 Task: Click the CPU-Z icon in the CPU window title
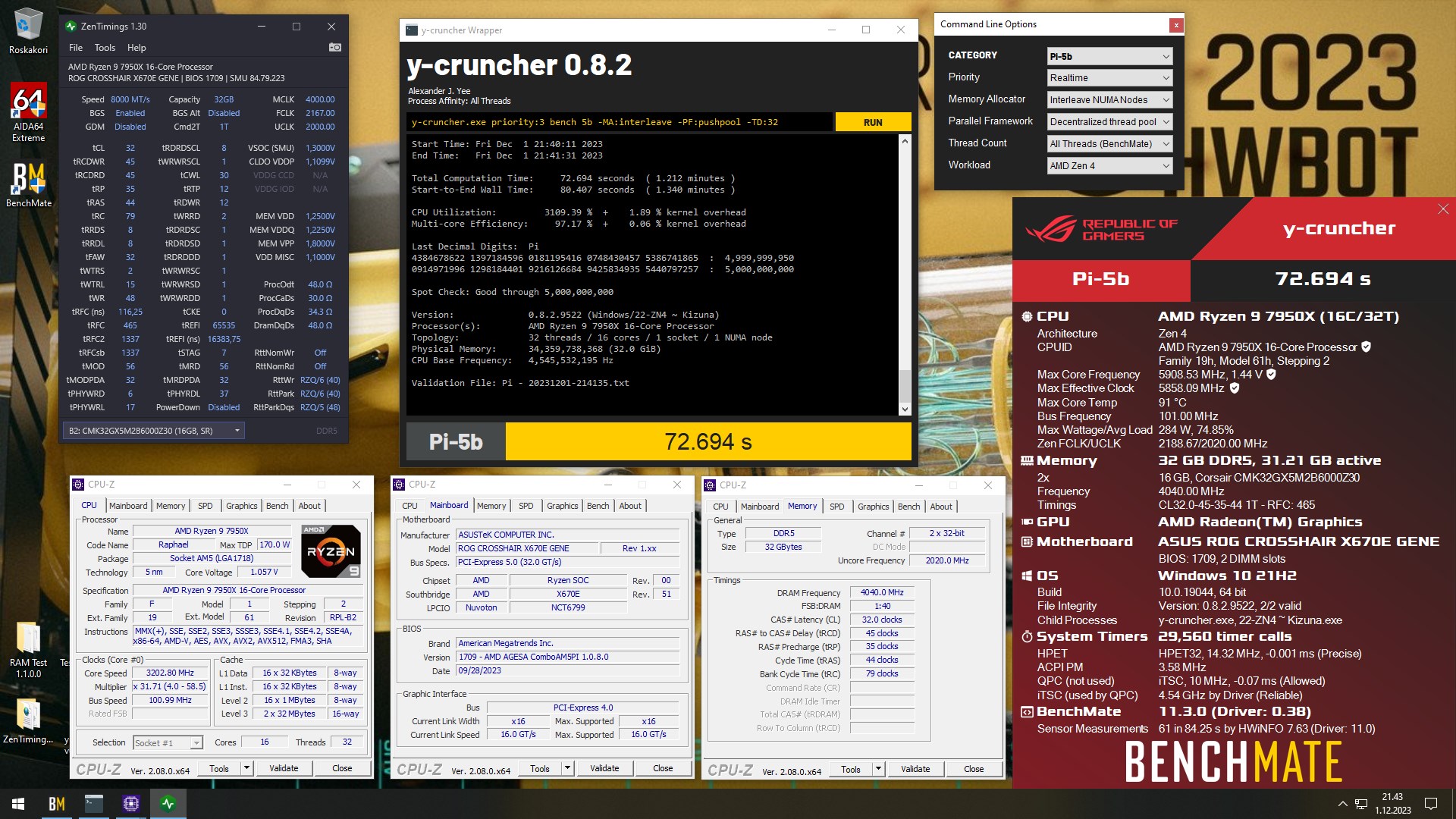pyautogui.click(x=78, y=485)
